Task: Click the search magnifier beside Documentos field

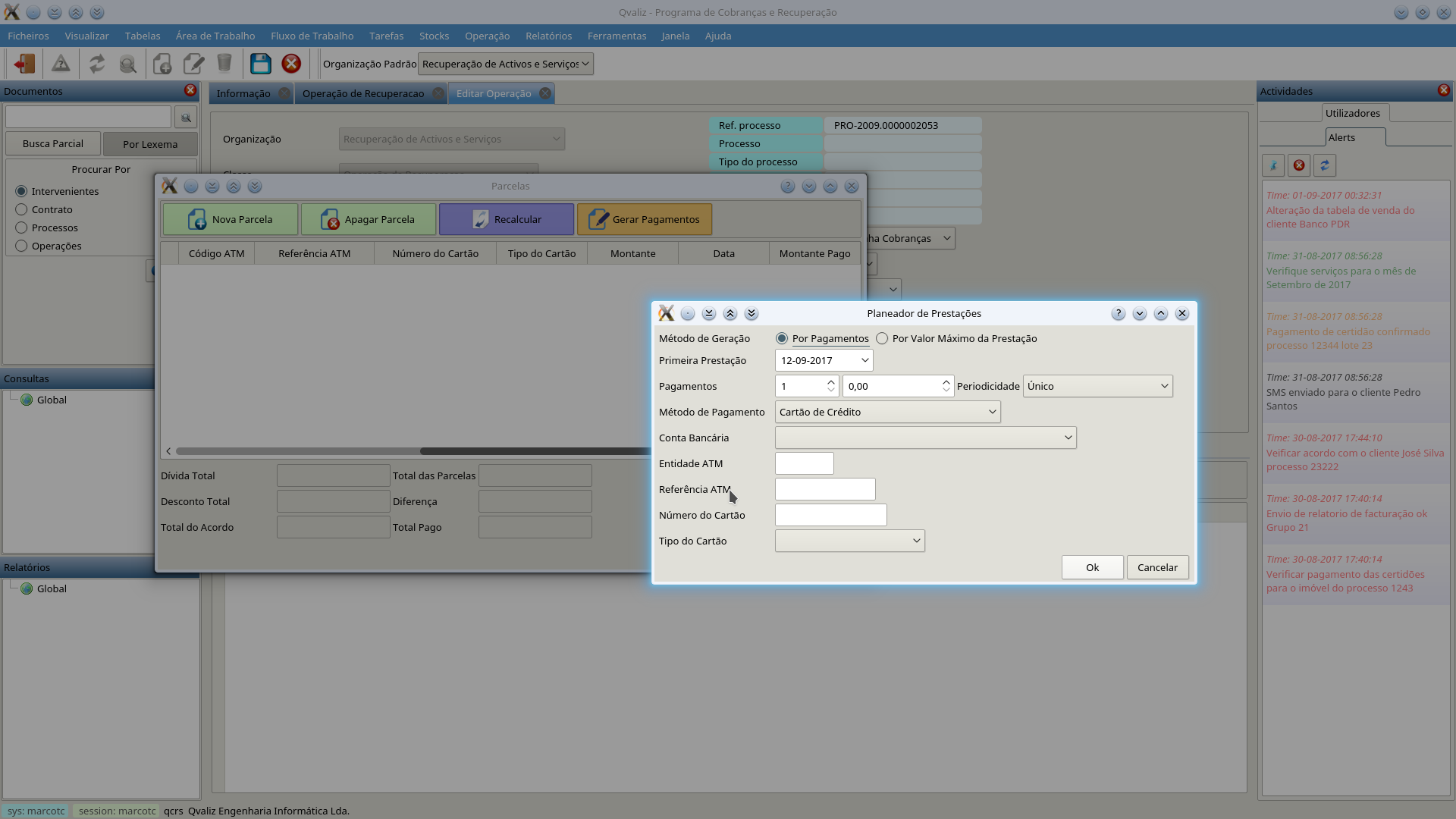Action: 186,118
